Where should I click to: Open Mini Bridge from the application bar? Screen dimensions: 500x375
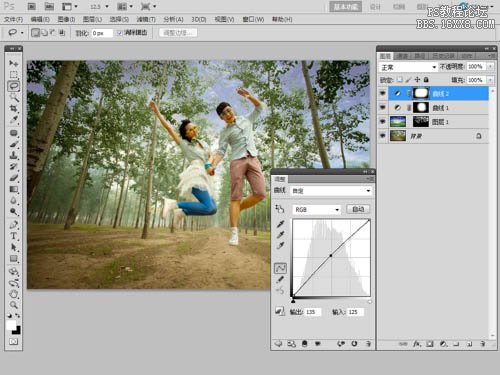click(49, 6)
